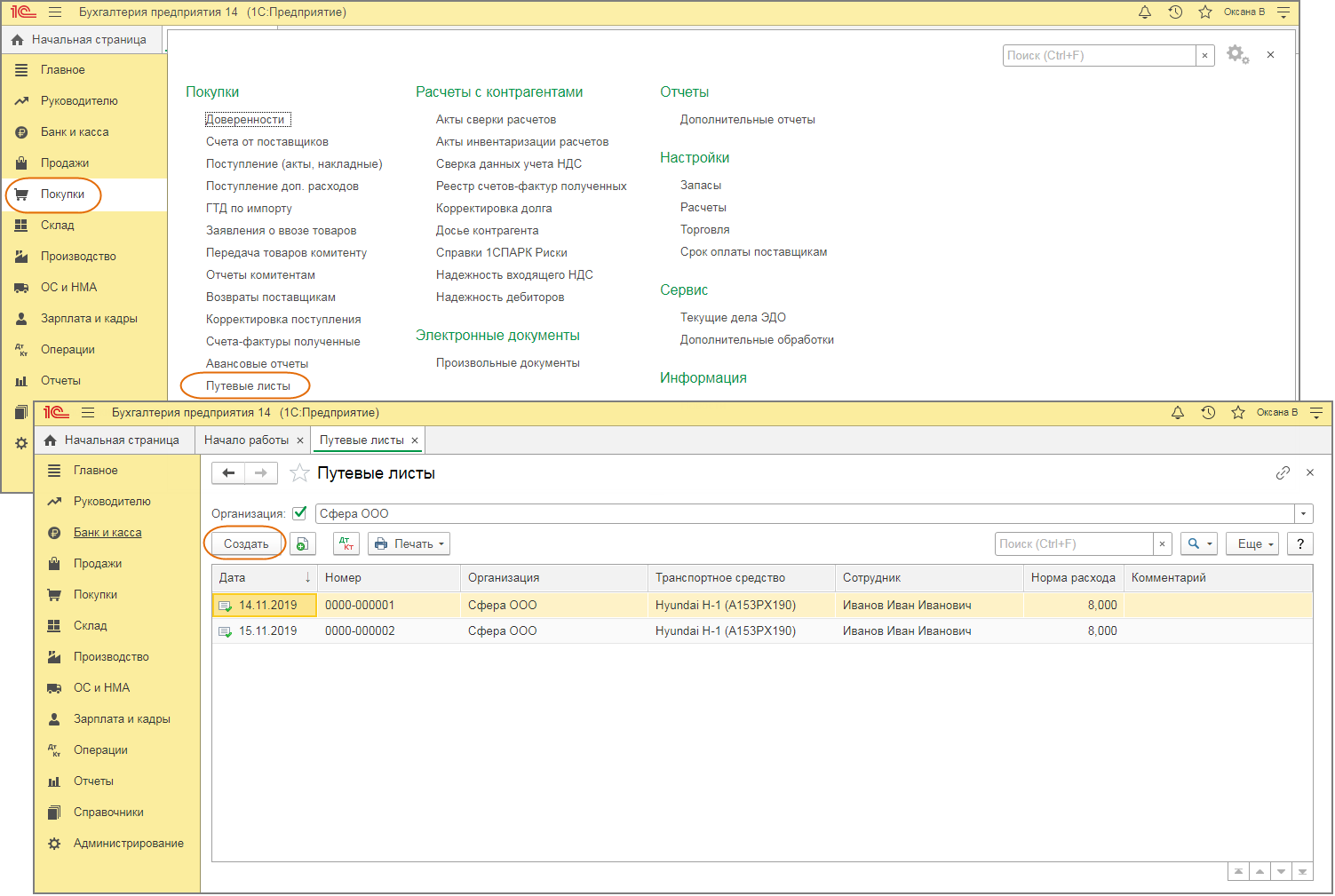Open the magnifier search options dropdown

1199,544
